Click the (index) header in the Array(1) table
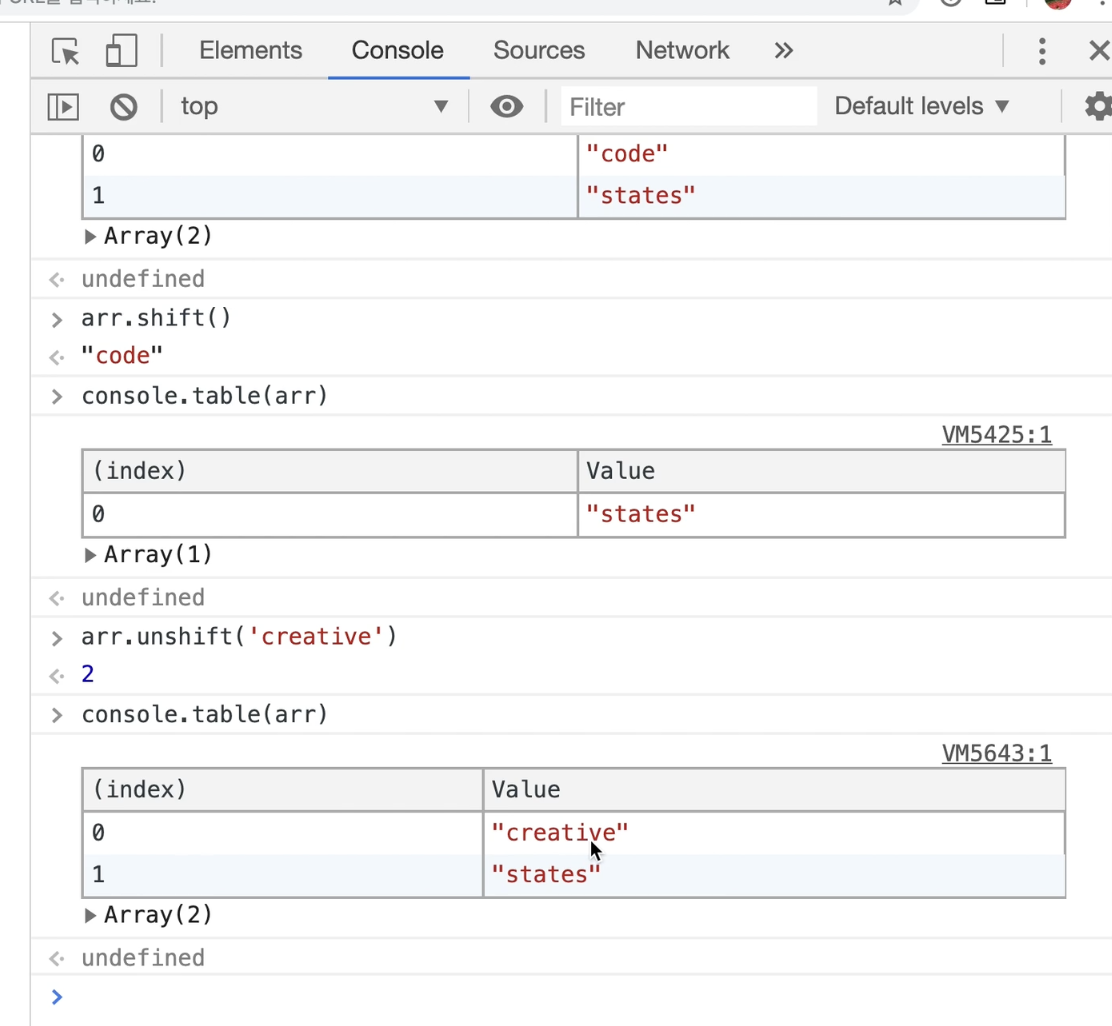This screenshot has height=1026, width=1112. [x=330, y=472]
